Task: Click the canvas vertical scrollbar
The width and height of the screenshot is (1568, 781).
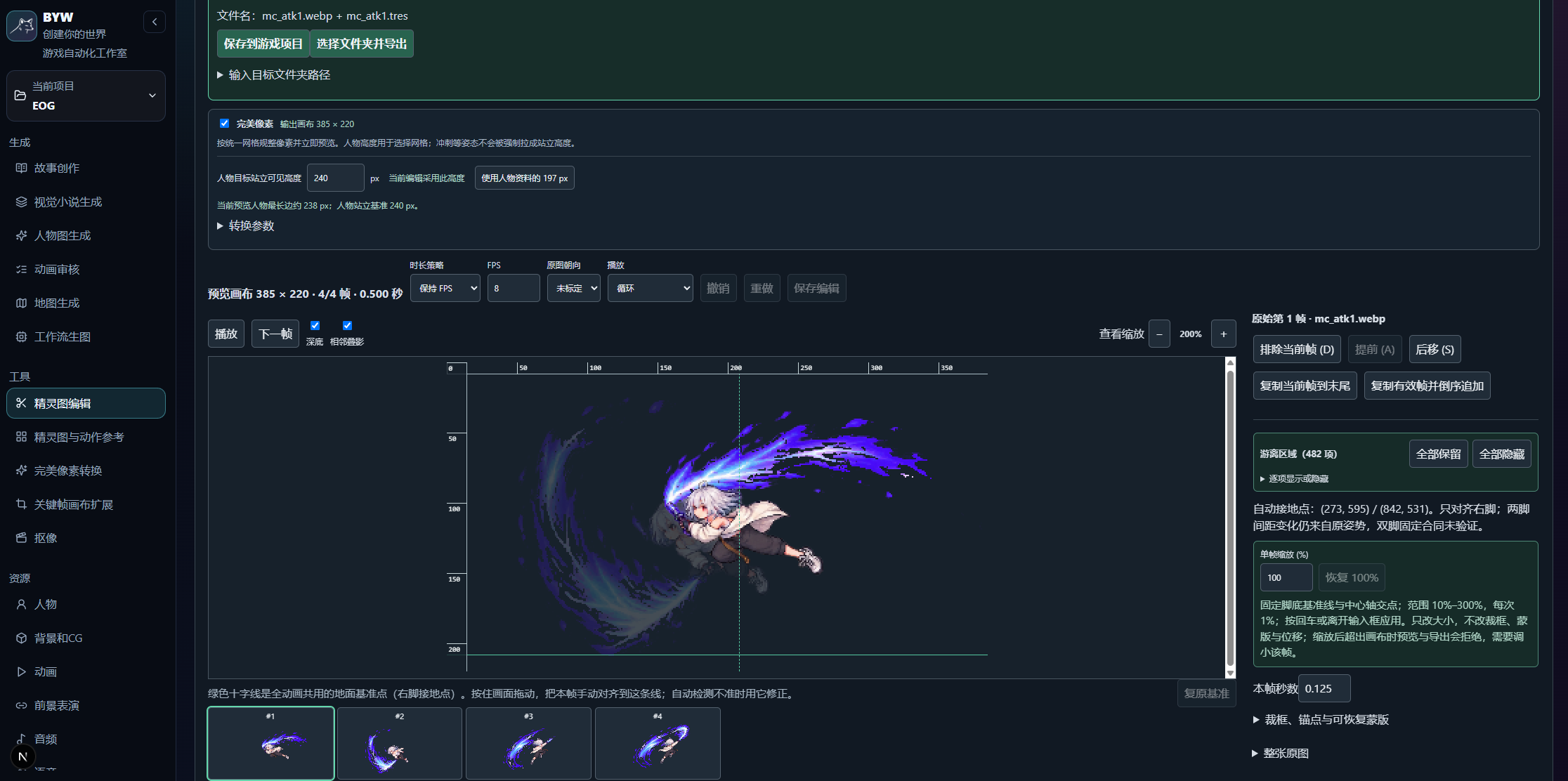Action: [1230, 518]
